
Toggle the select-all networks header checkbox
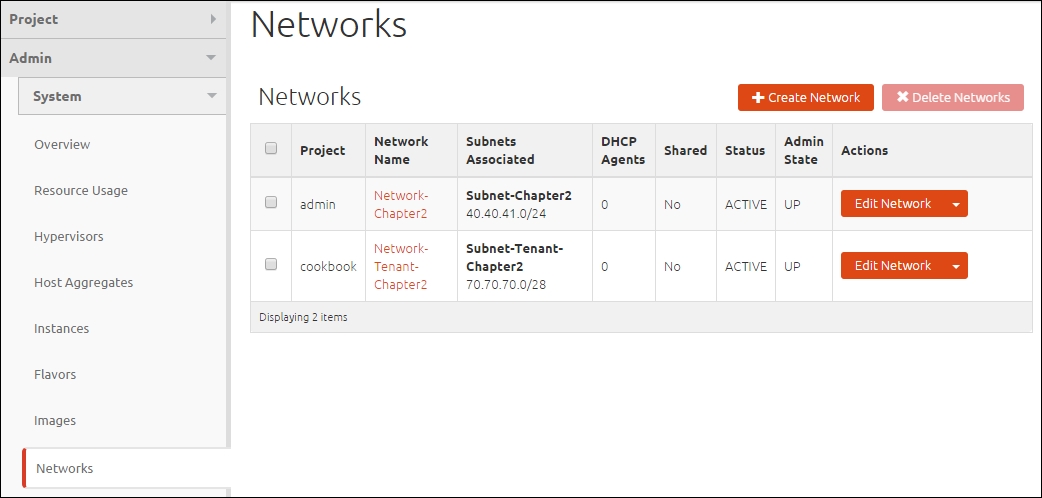pos(270,148)
